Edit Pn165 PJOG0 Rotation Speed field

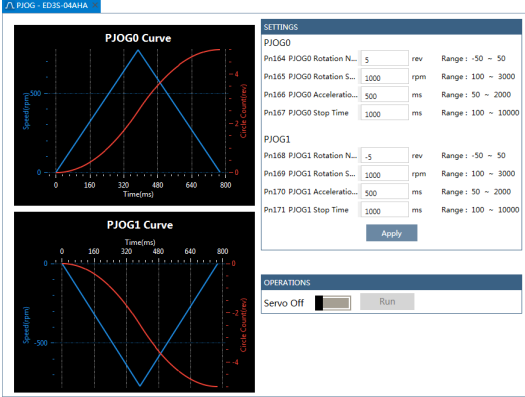384,77
